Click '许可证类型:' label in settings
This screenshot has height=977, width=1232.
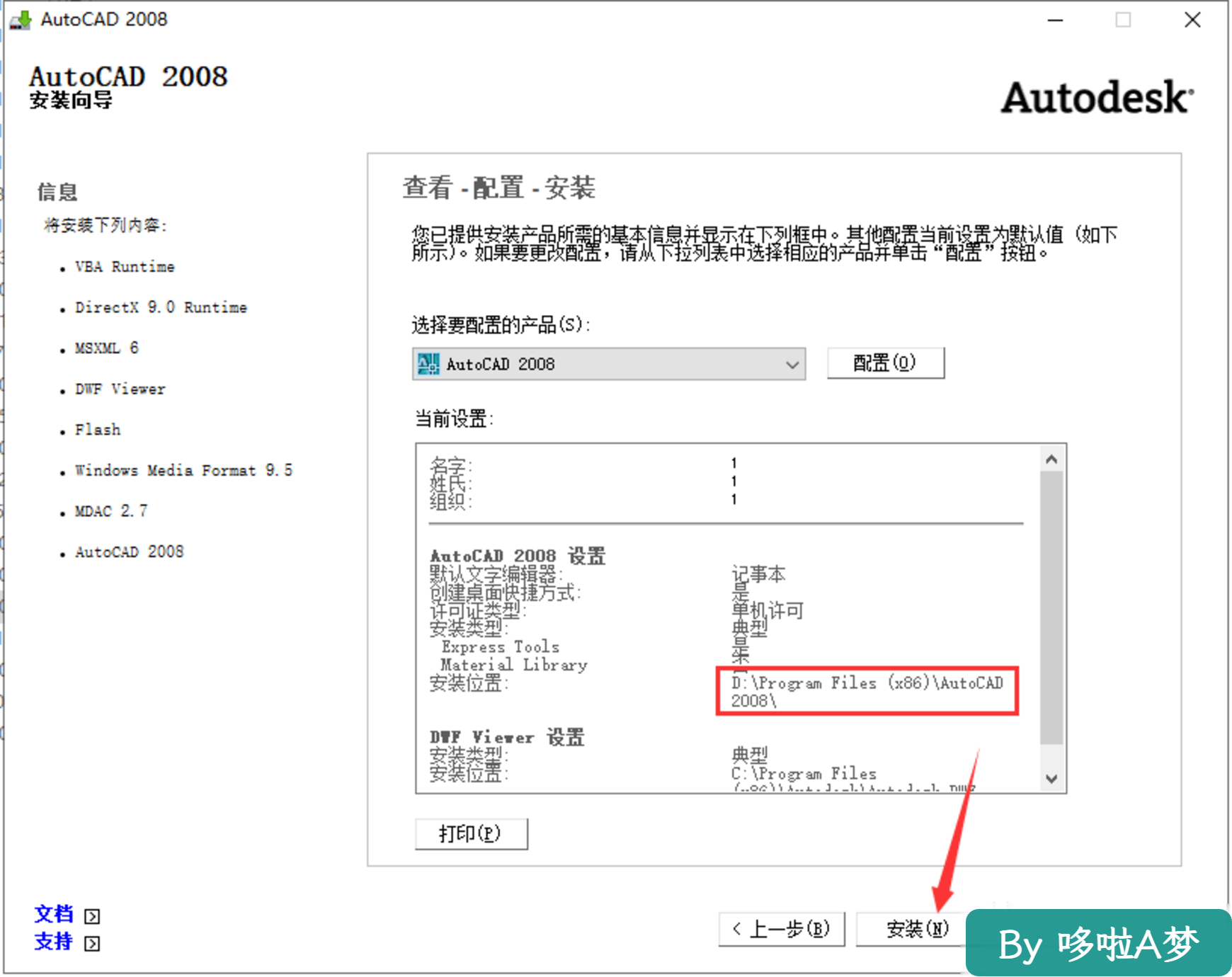pyautogui.click(x=478, y=610)
